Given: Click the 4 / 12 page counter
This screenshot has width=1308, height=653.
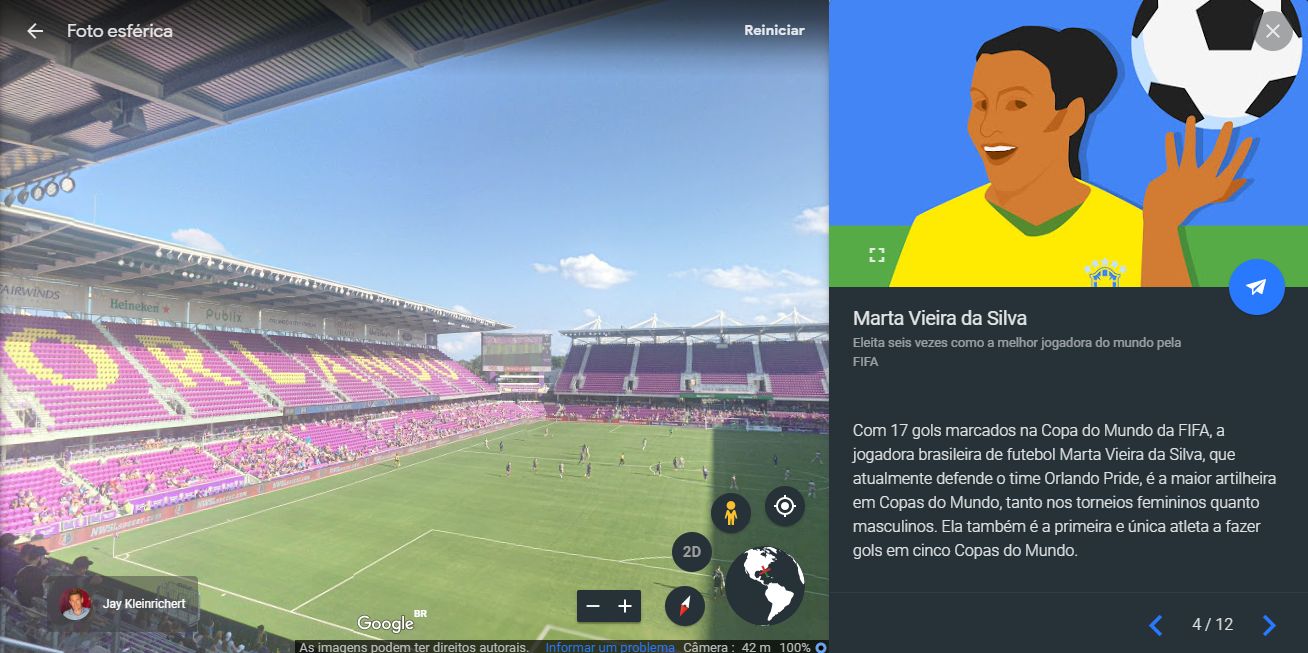Looking at the screenshot, I should 1212,625.
